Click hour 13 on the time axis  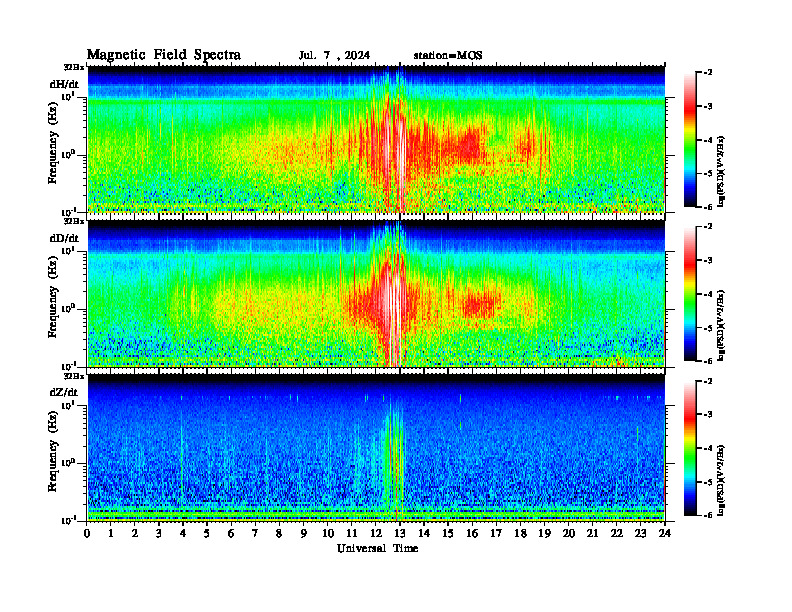point(400,533)
